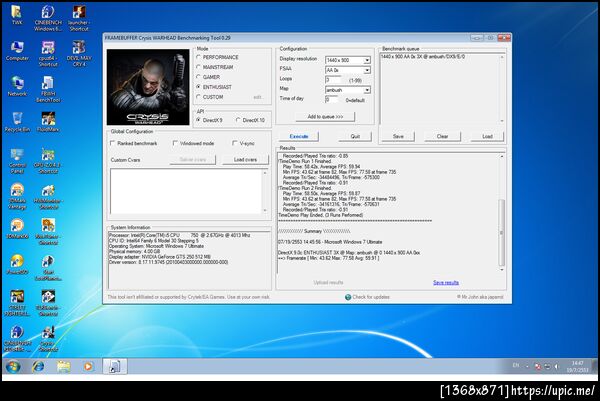Launch the FloodMark desktop icon
600x401 pixels.
(48, 122)
